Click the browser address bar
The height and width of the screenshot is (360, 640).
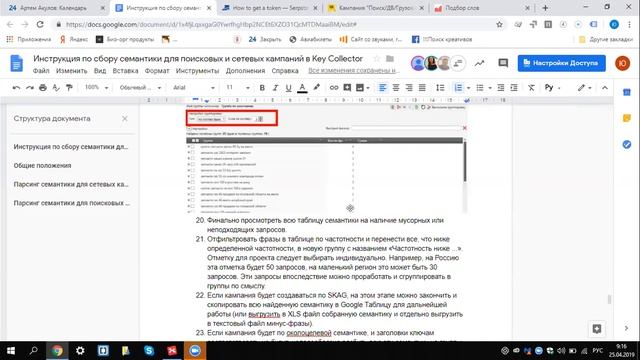pos(278,24)
